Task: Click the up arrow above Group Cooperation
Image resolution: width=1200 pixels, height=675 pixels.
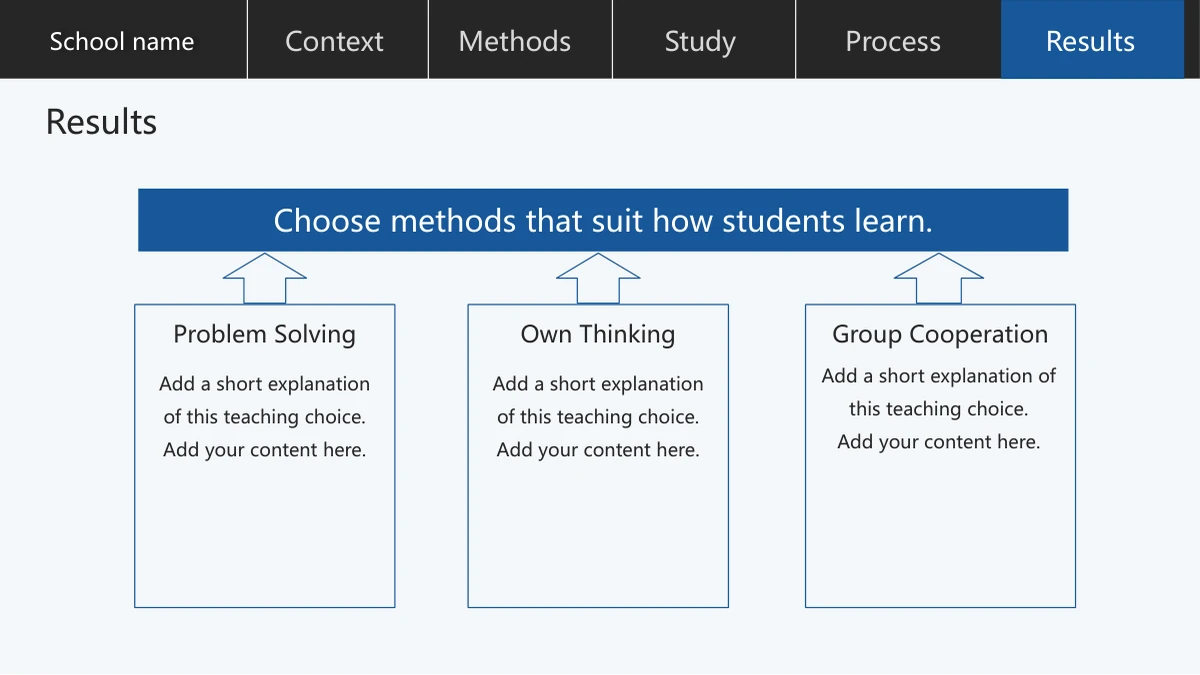Action: (939, 278)
